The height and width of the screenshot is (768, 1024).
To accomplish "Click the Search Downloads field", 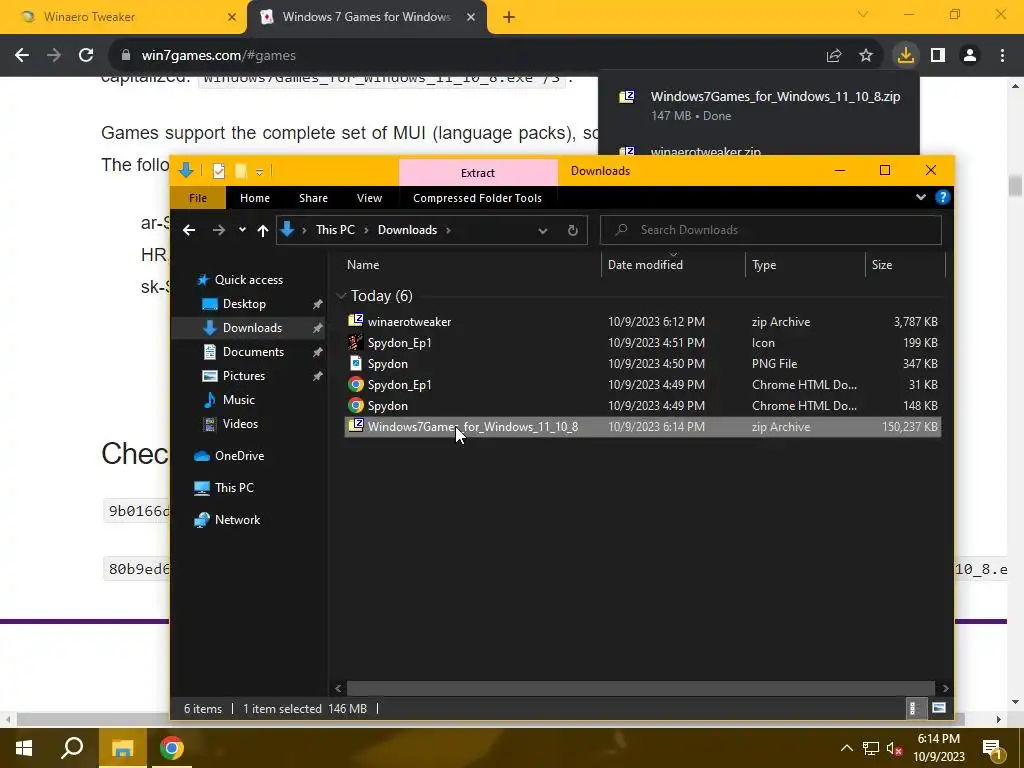I will (x=771, y=230).
